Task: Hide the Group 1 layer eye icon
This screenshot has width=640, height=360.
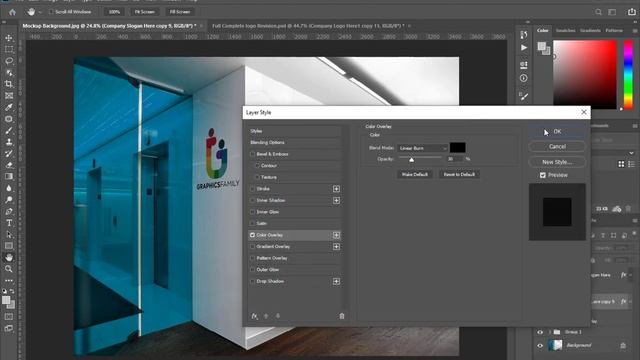Action: click(540, 332)
